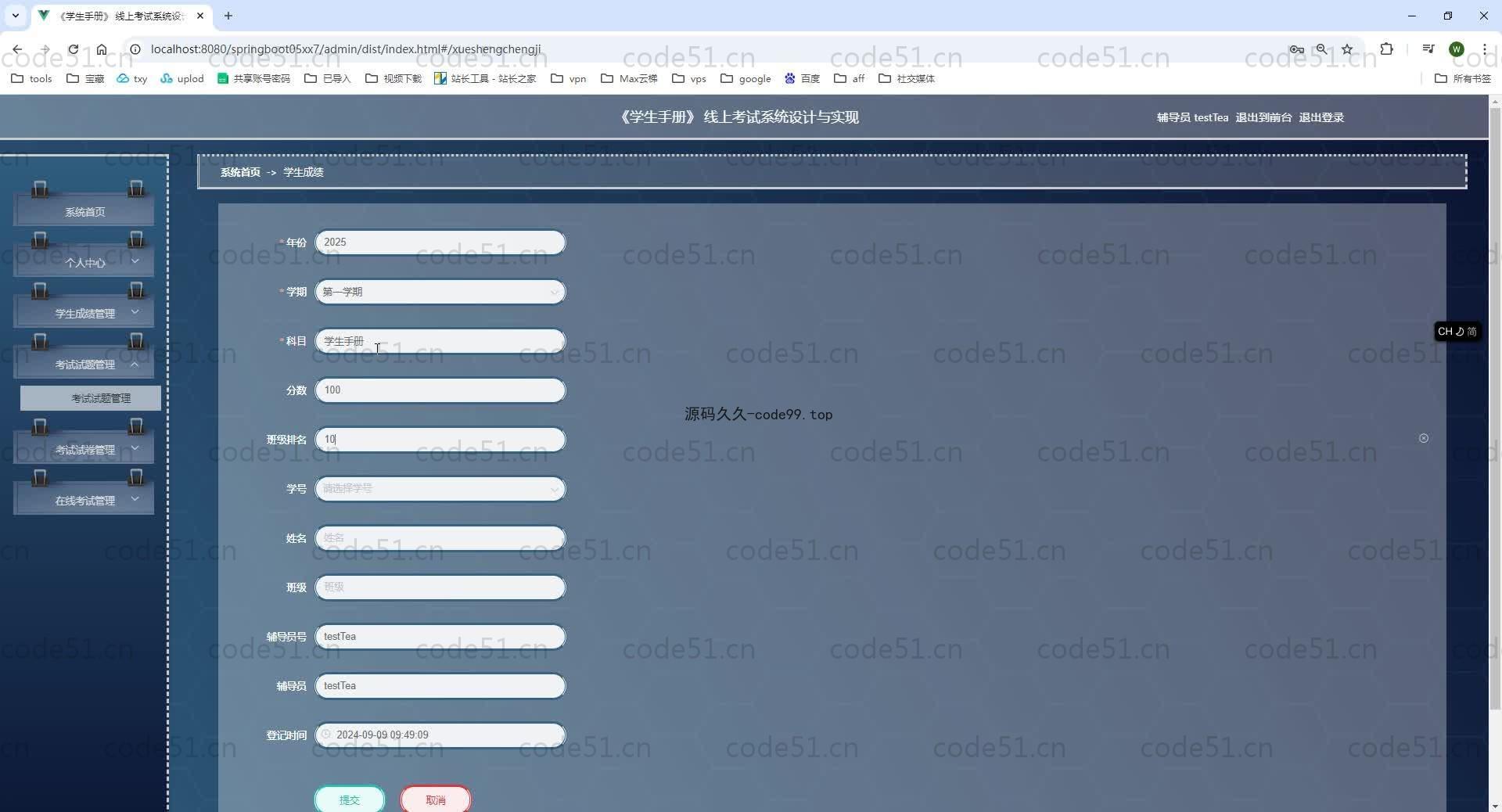This screenshot has width=1502, height=812.
Task: Open the 所有书签 folder
Action: (1463, 78)
